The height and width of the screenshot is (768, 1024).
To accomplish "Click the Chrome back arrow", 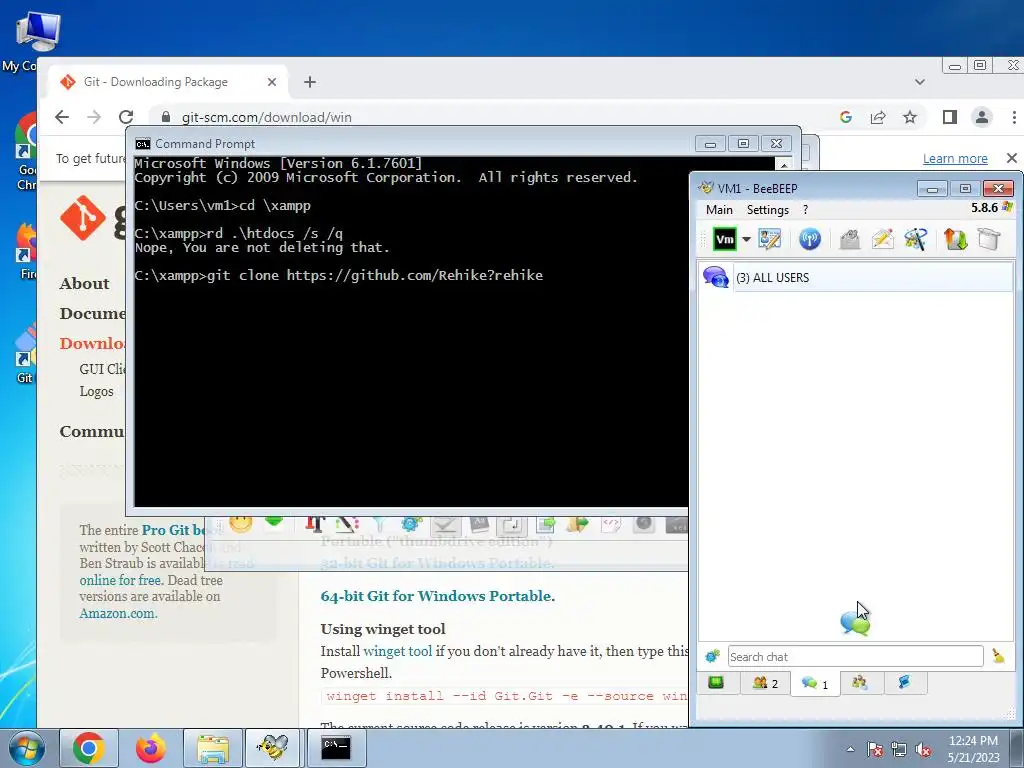I will (x=62, y=117).
